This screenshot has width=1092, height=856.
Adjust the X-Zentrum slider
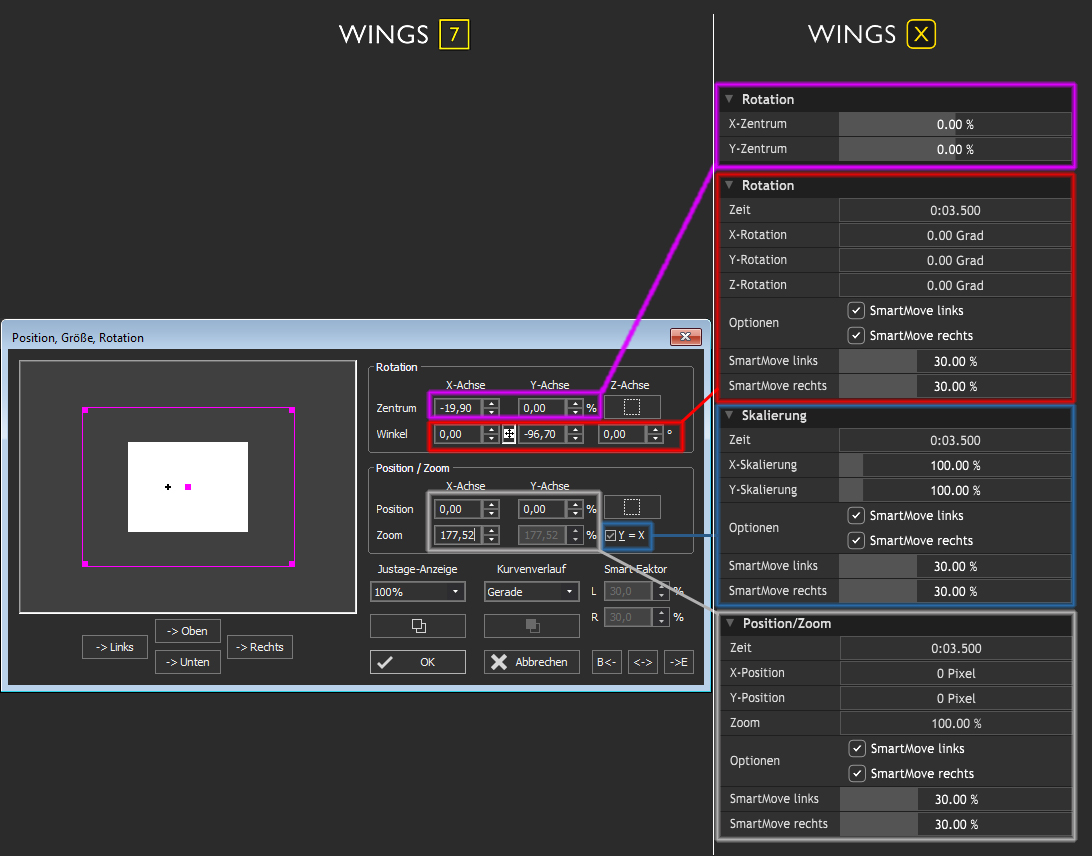pos(955,125)
